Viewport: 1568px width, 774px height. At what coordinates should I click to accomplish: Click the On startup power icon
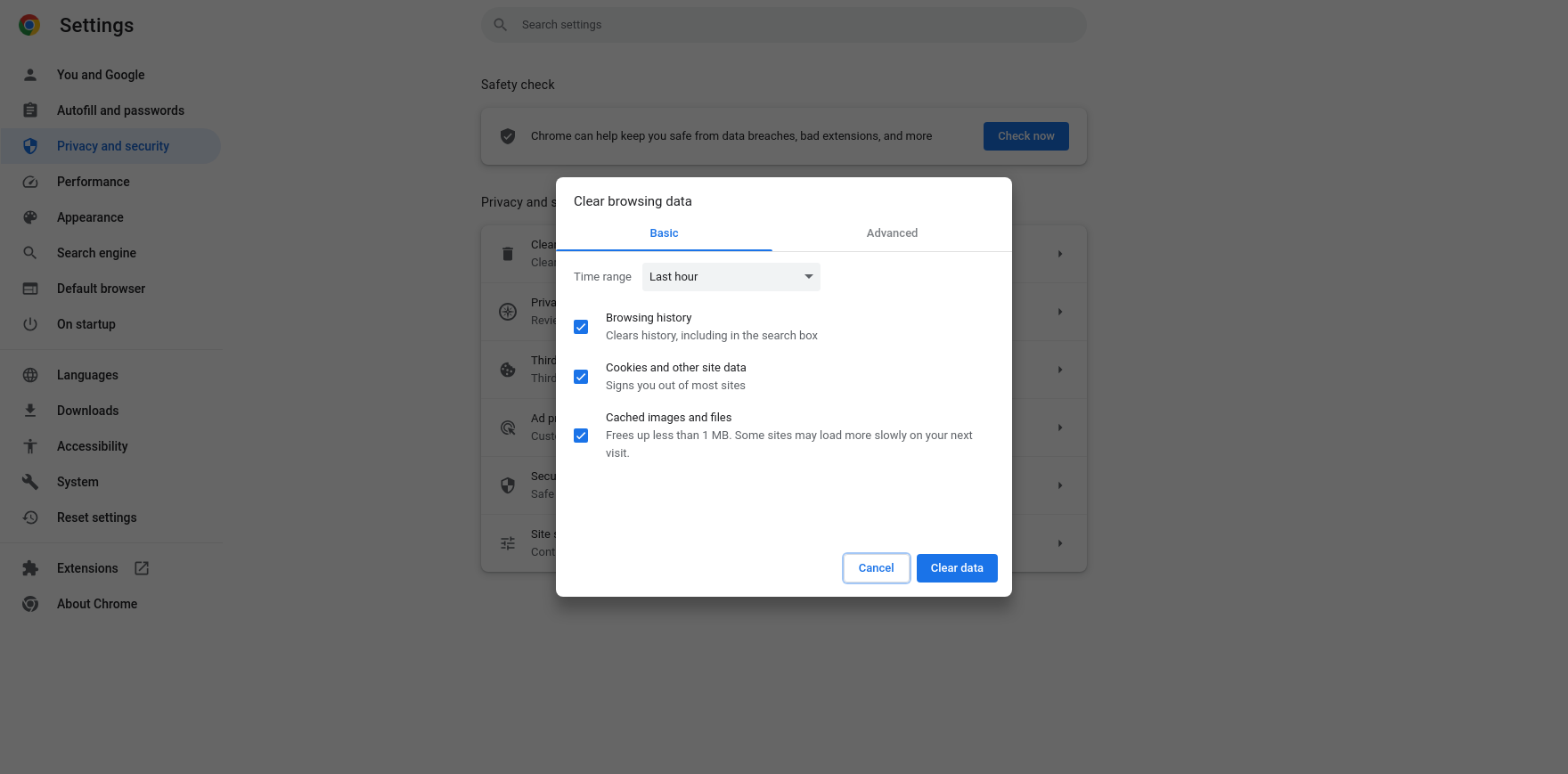coord(30,324)
